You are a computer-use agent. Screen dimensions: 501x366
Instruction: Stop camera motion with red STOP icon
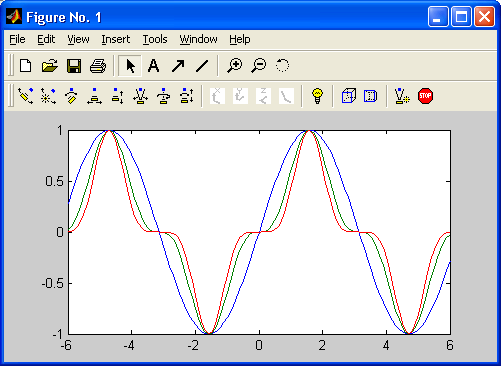point(425,96)
